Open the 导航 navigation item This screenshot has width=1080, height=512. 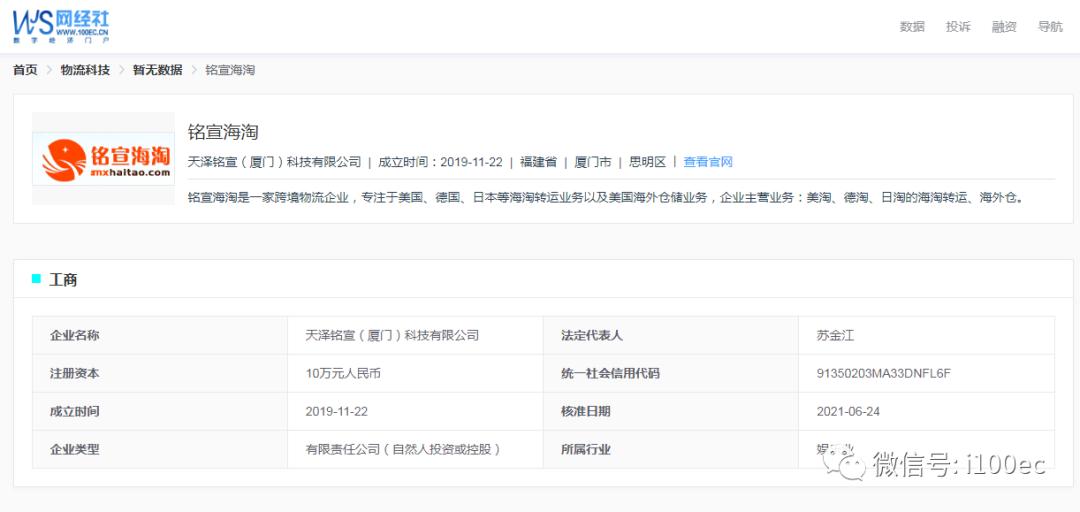click(x=1050, y=27)
